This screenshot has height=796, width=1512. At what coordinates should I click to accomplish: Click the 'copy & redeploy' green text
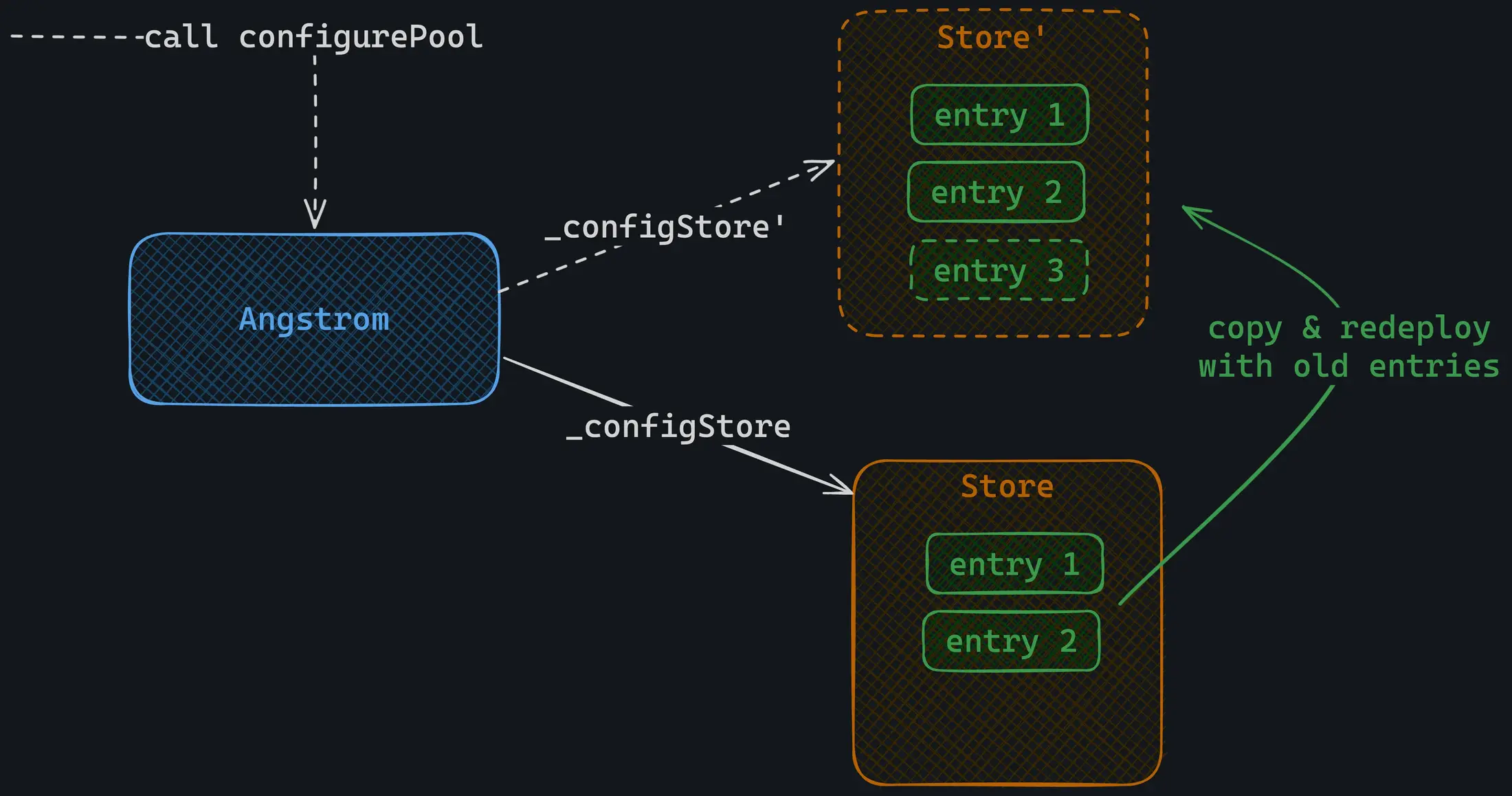point(1348,328)
